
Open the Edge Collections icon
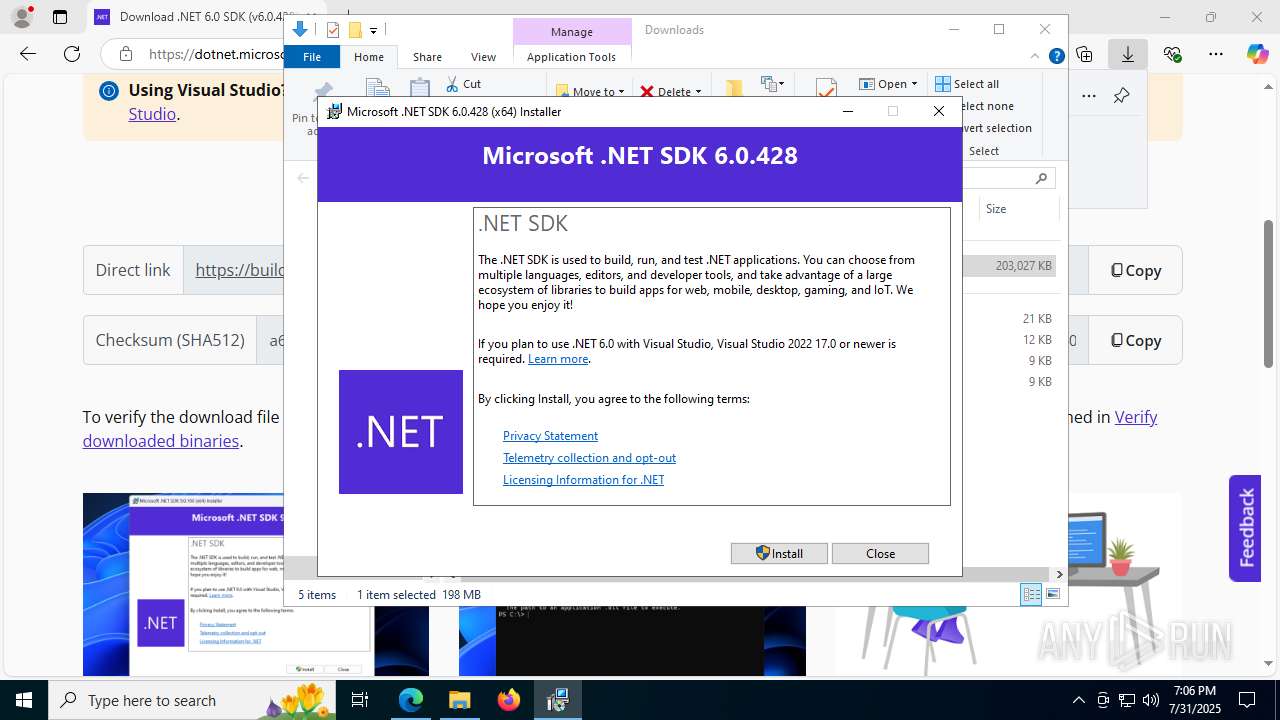pyautogui.click(x=1084, y=54)
